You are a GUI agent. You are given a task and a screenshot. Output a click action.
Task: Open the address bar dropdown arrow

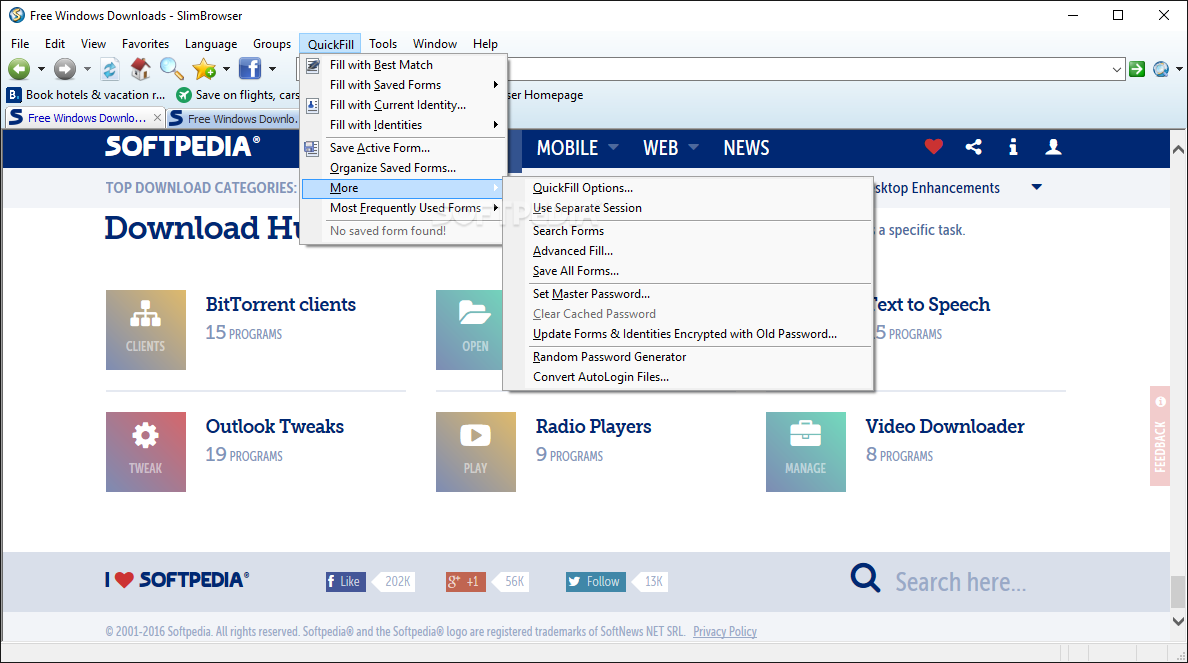click(x=1116, y=70)
